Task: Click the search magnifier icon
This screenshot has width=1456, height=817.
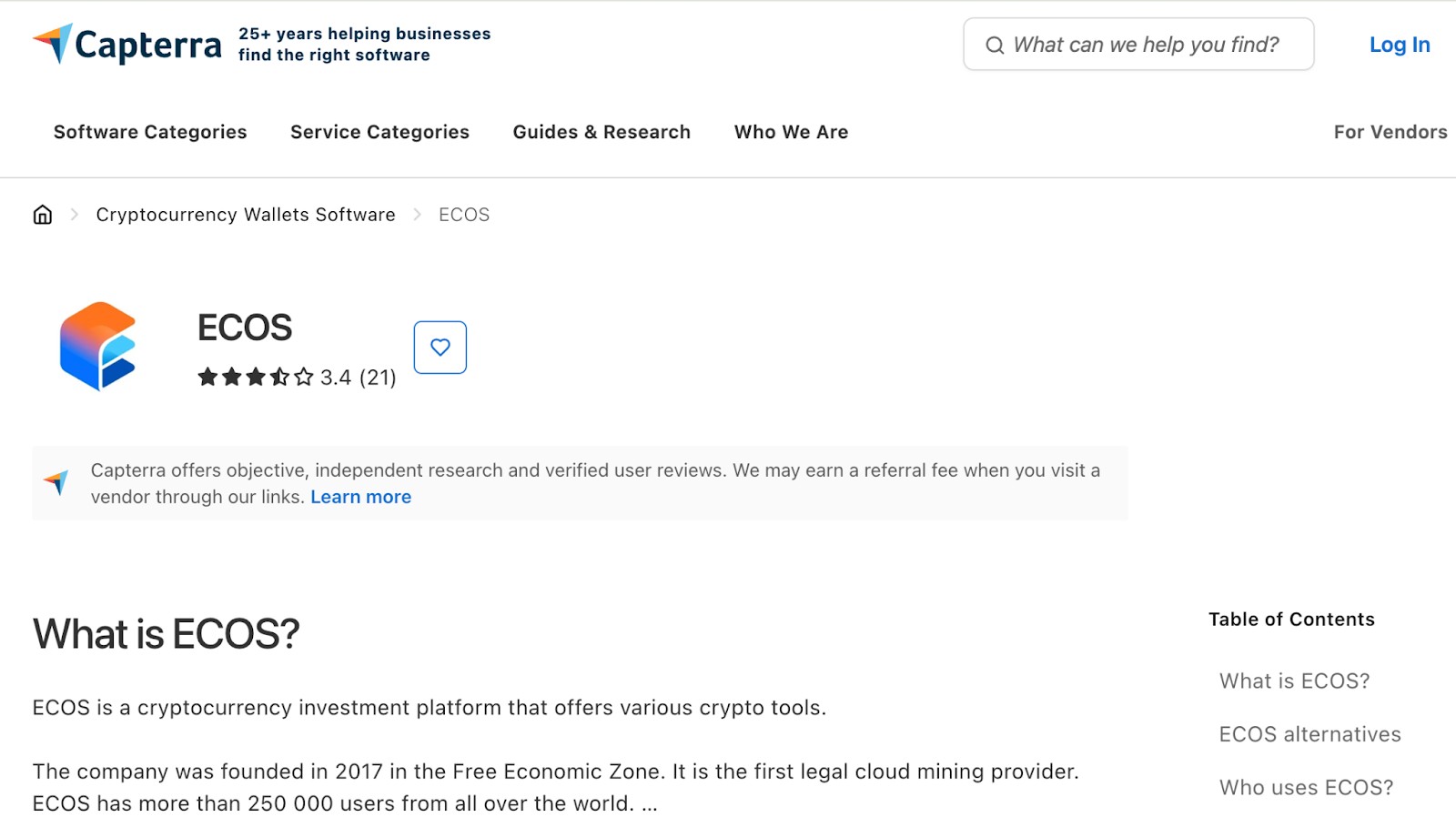Action: [x=995, y=45]
